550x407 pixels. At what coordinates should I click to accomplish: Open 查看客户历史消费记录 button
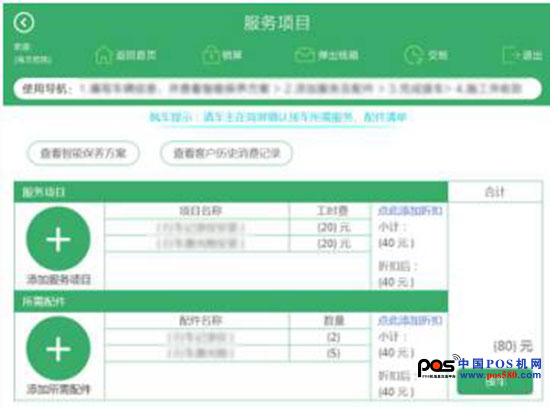(x=227, y=153)
